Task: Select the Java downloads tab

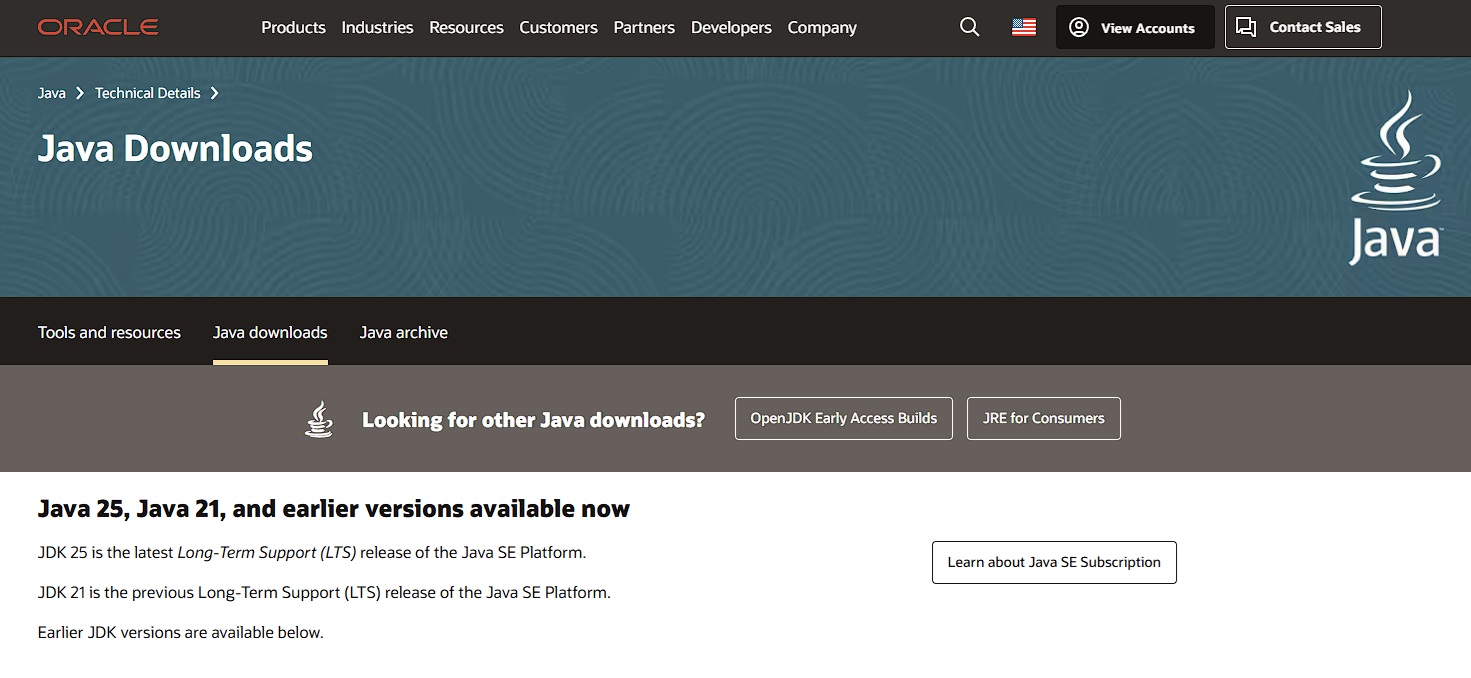Action: 270,332
